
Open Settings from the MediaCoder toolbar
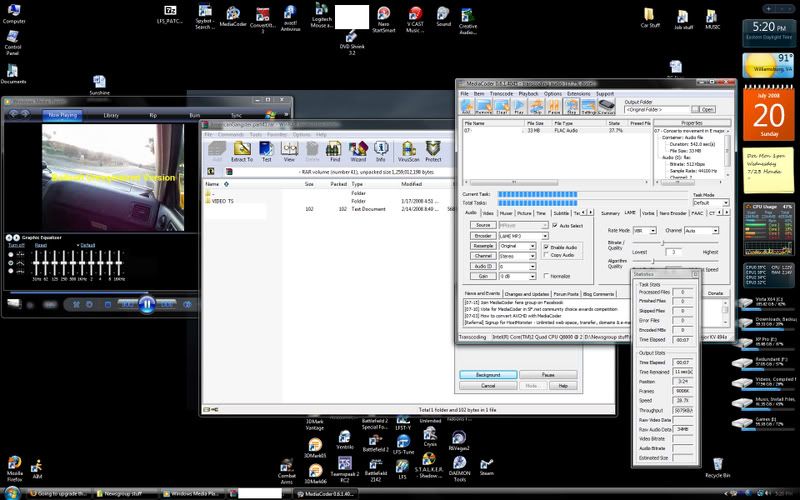point(588,106)
